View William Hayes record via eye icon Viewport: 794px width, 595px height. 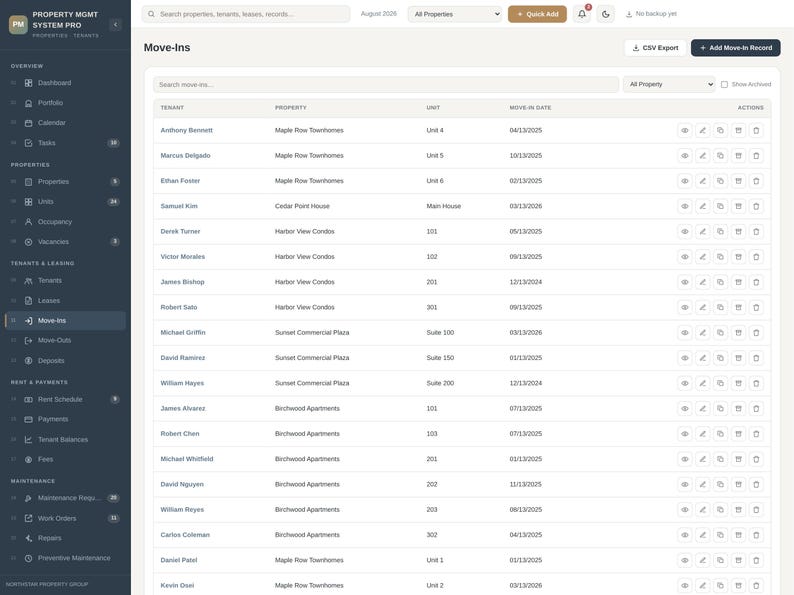click(x=685, y=383)
